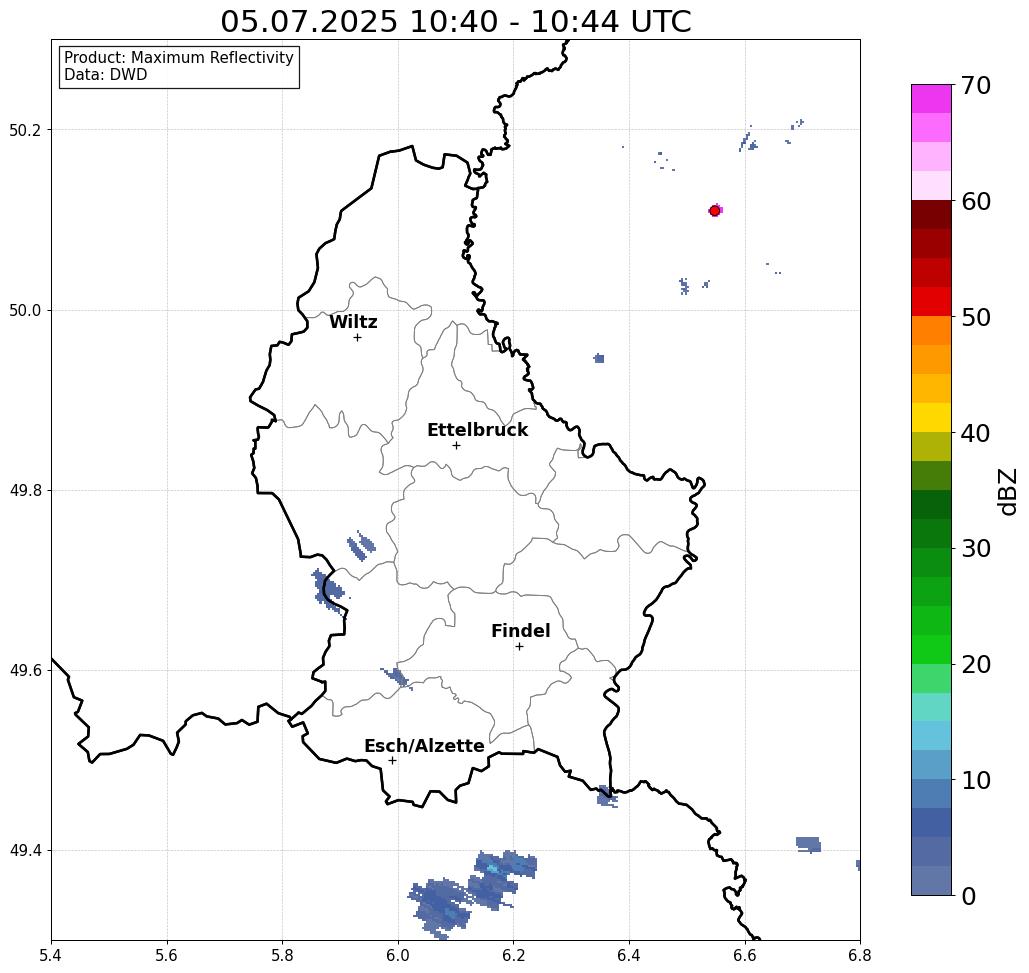The image size is (1029, 973).
Task: Click the latitude tick label 50.0
Action: coord(25,310)
